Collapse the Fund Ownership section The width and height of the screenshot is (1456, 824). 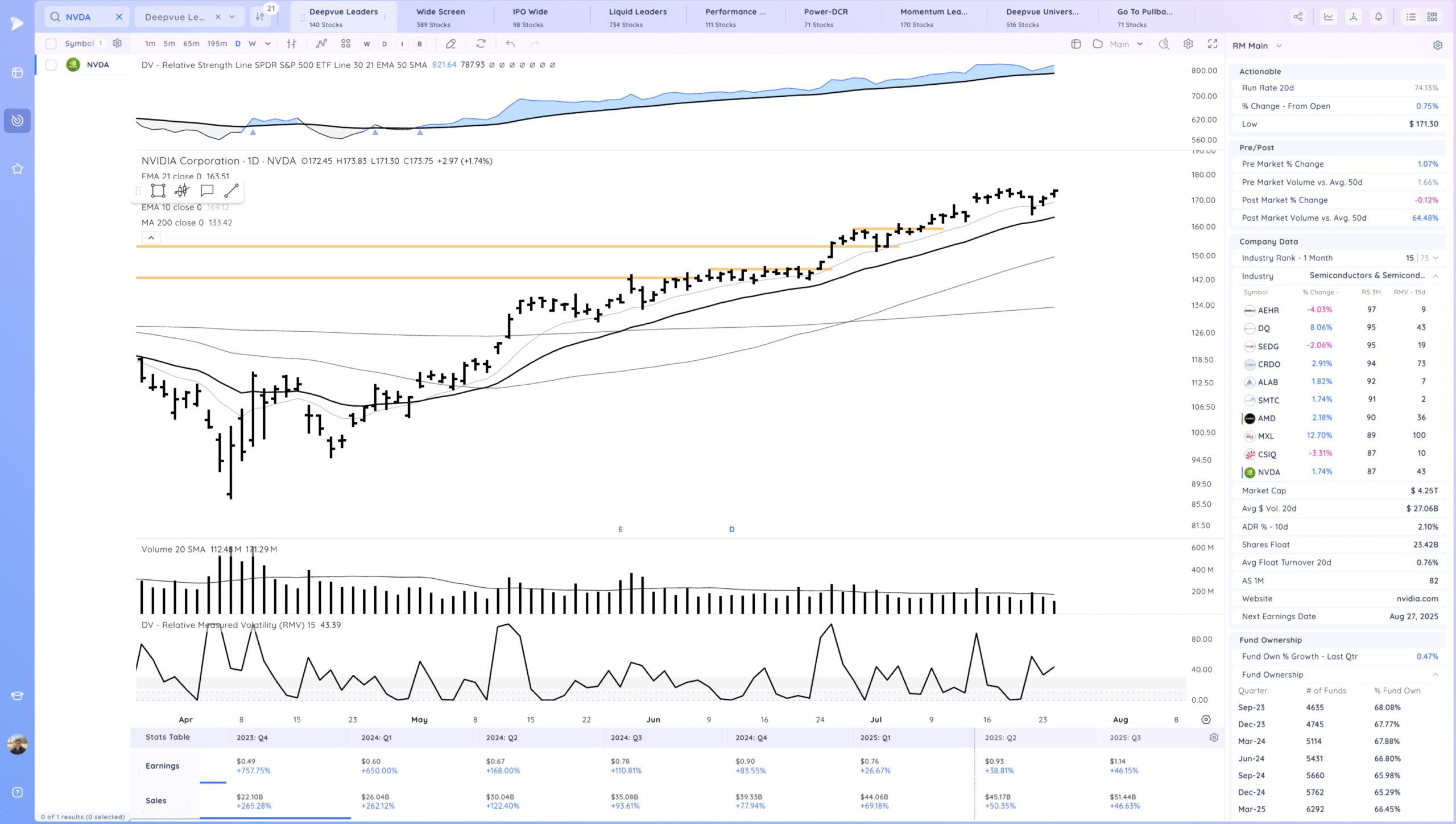(1436, 675)
